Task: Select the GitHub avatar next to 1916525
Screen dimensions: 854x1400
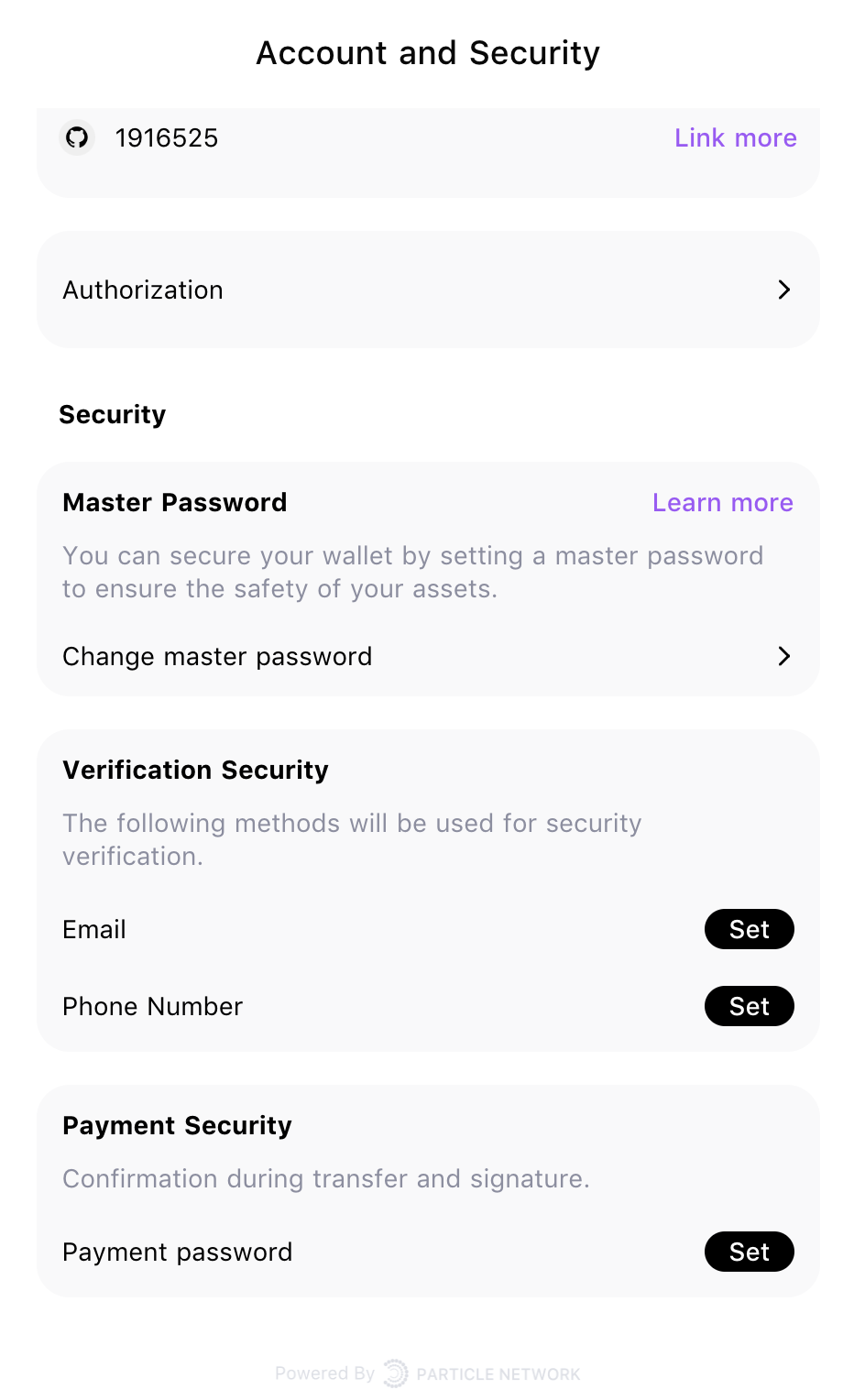Action: click(77, 137)
